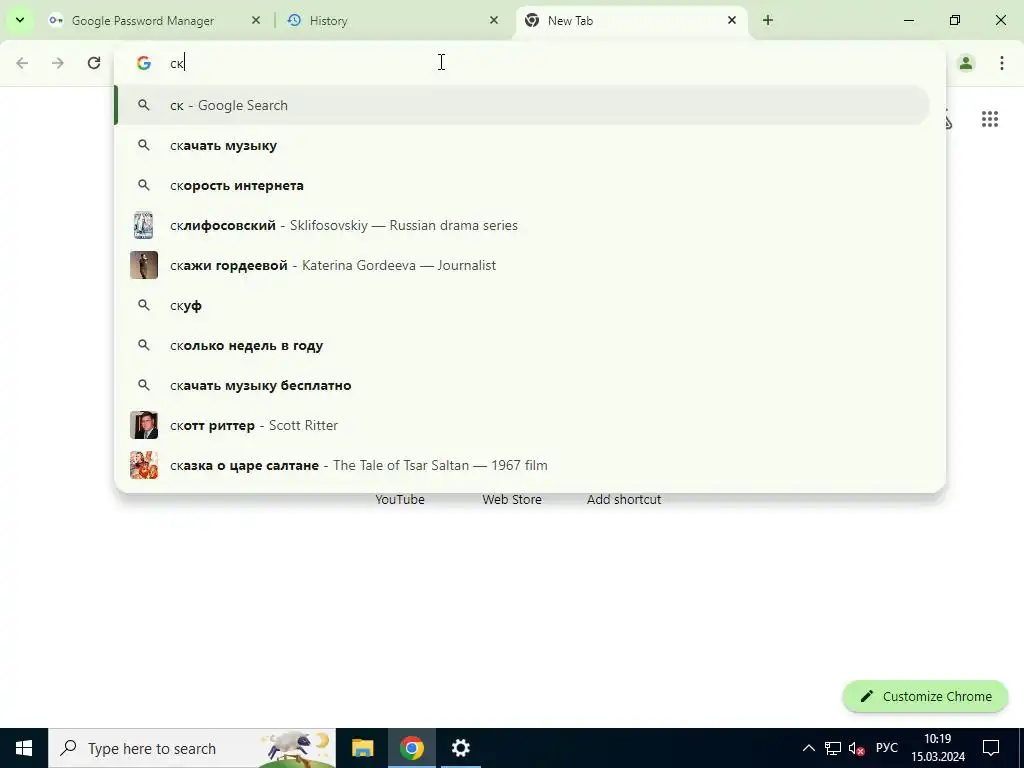Go forward with the forward arrow
The image size is (1024, 768).
[58, 63]
